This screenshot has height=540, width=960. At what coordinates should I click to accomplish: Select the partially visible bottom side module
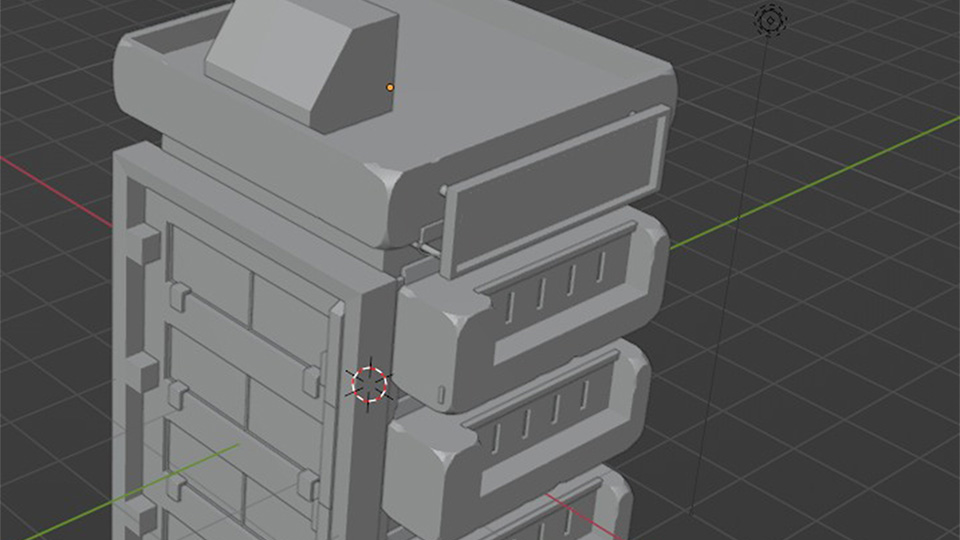[560, 515]
